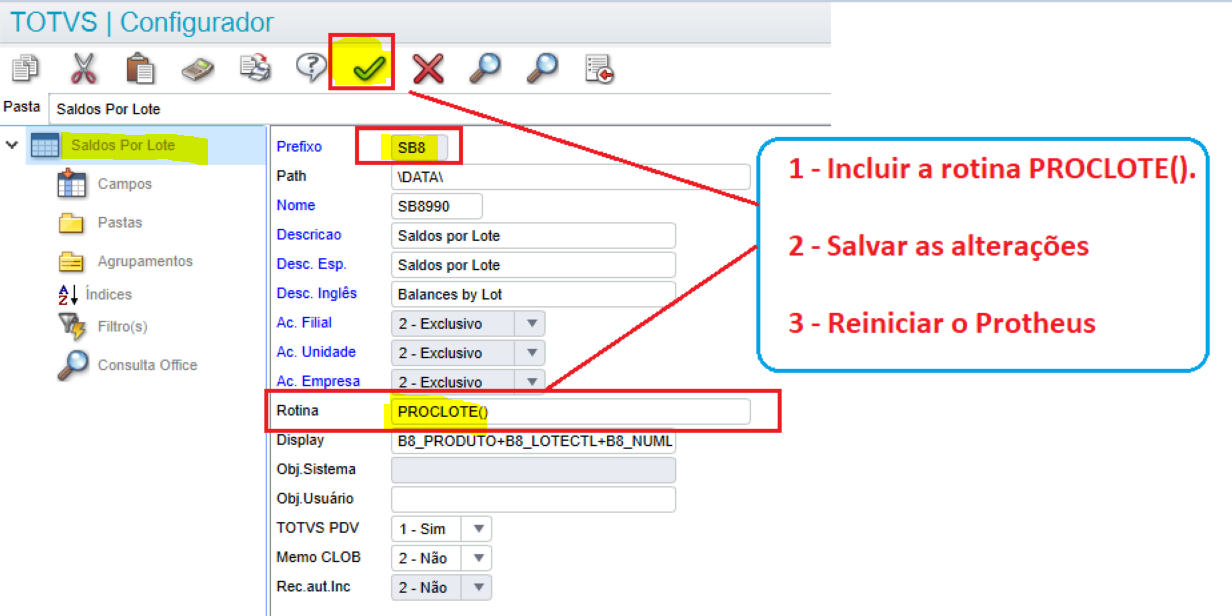Select Saldos Por Lote in the tree
The height and width of the screenshot is (616, 1232).
click(123, 145)
